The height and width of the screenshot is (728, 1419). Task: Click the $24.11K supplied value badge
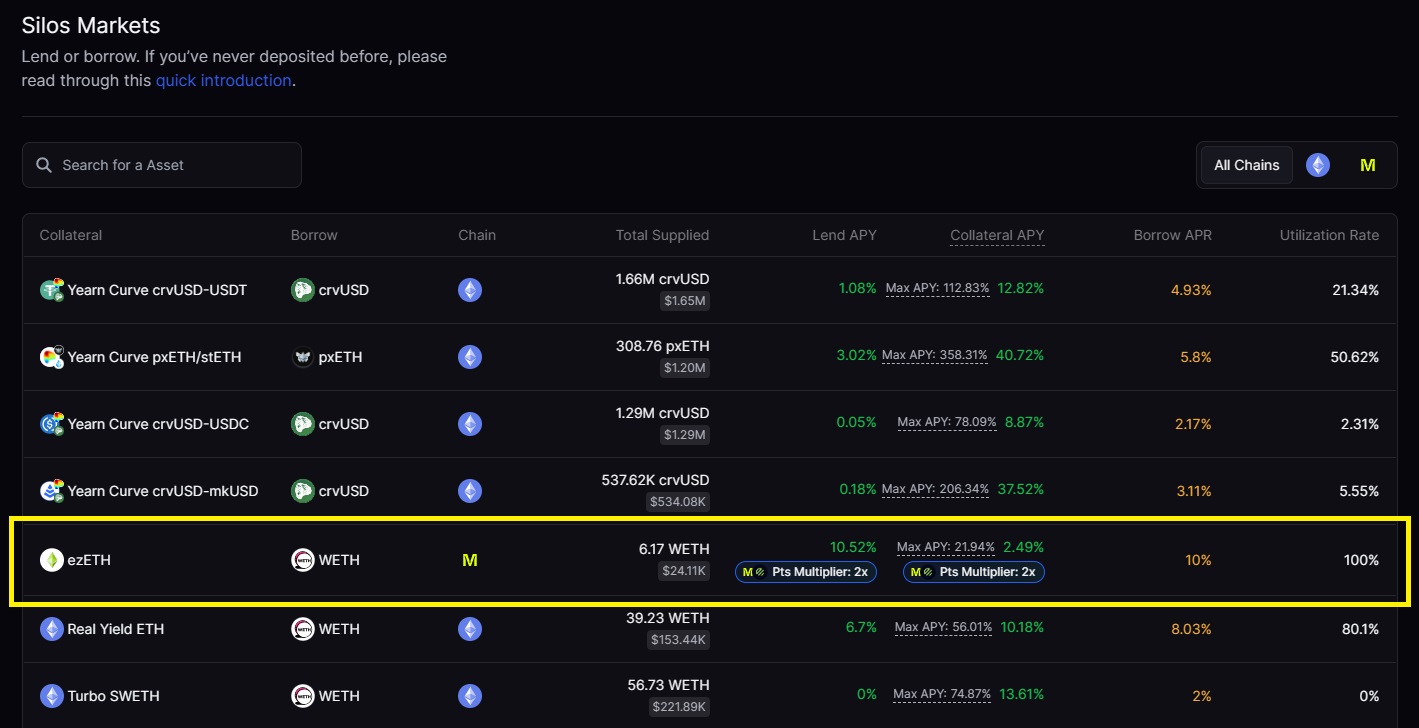[x=685, y=571]
